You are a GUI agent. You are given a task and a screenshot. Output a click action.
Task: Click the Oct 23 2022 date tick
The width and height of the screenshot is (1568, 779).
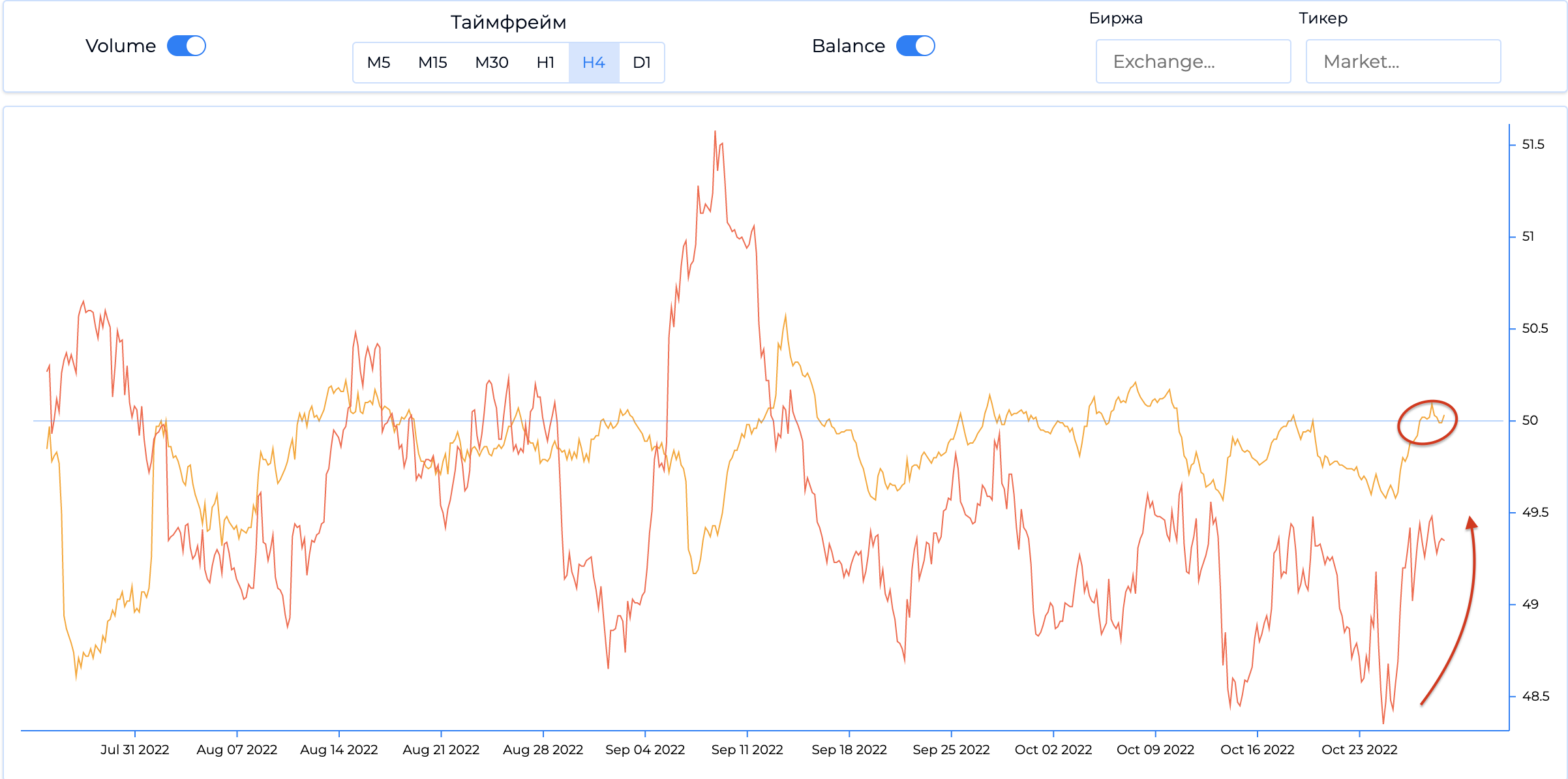[x=1359, y=750]
